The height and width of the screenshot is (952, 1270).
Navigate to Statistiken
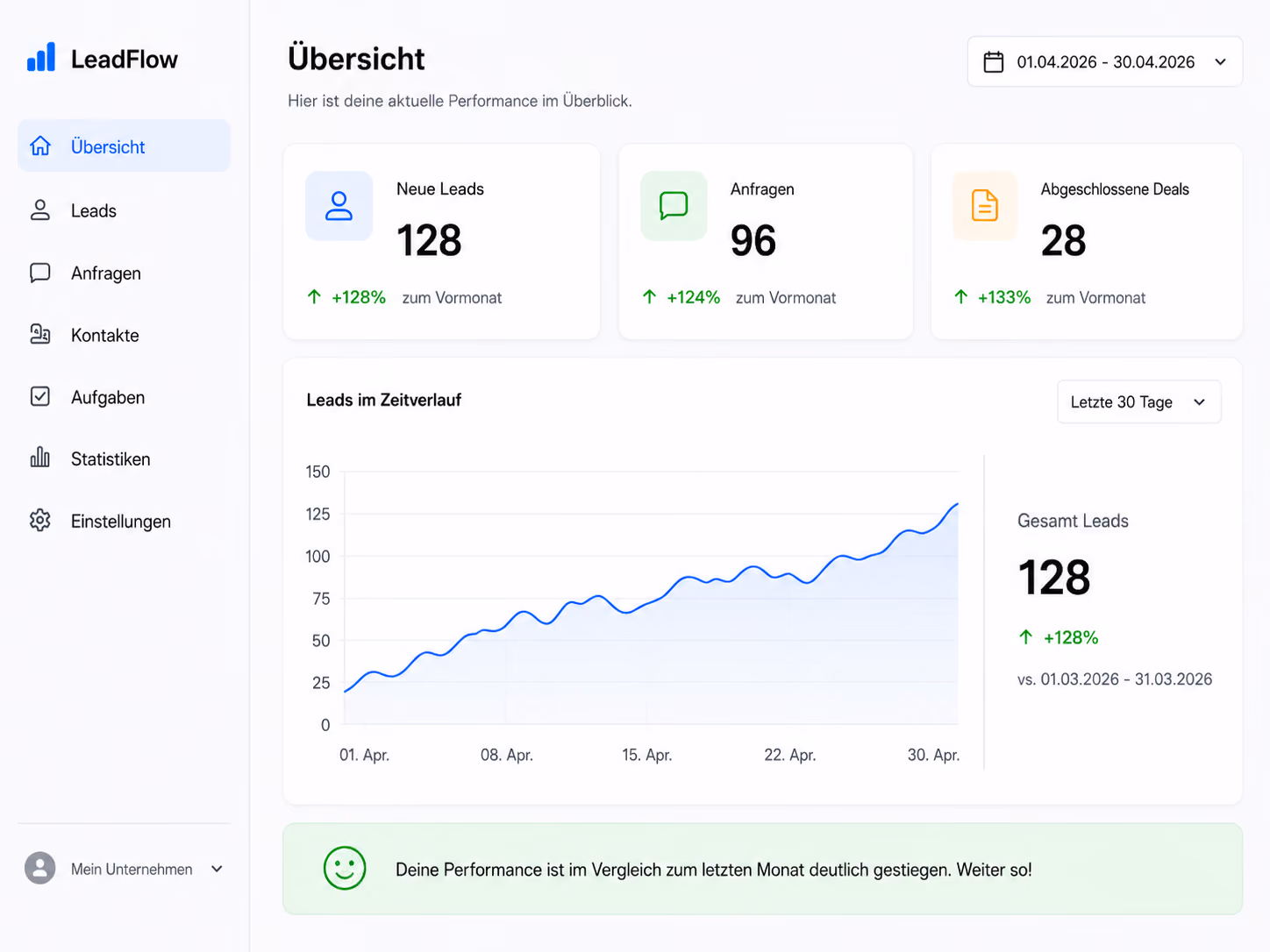pyautogui.click(x=124, y=458)
